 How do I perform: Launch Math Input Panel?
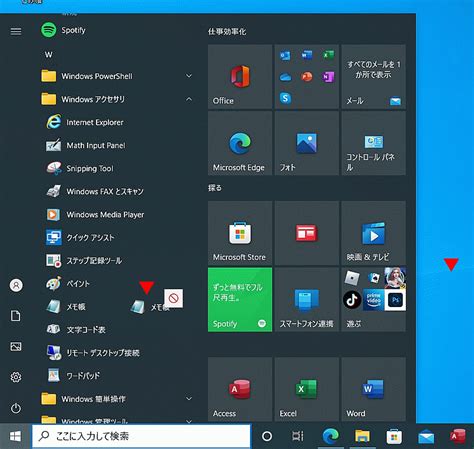pyautogui.click(x=117, y=145)
